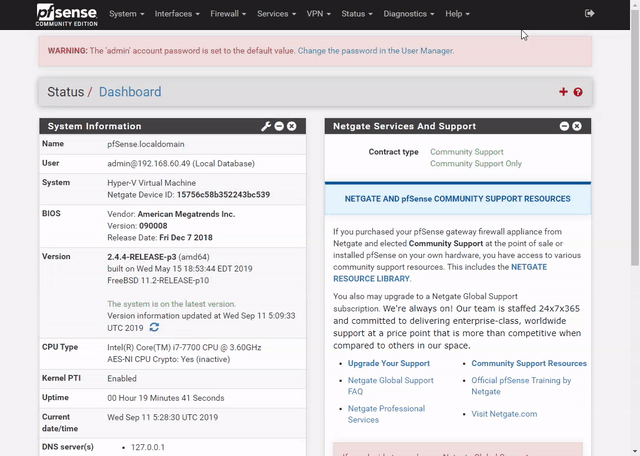Screen dimensions: 640x456
Task: Click the System Information widget title
Action: [x=94, y=126]
